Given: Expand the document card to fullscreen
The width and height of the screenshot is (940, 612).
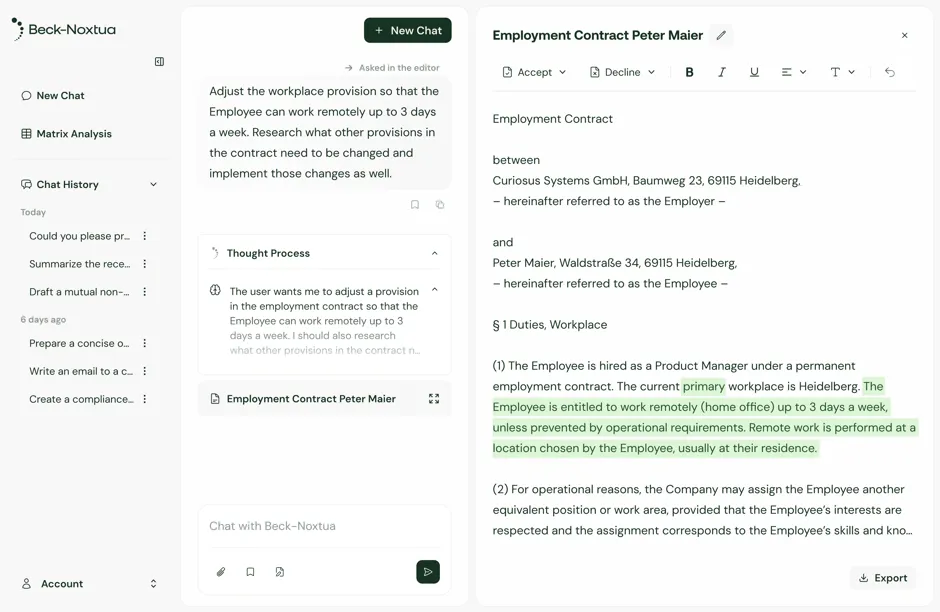Looking at the screenshot, I should coord(434,399).
